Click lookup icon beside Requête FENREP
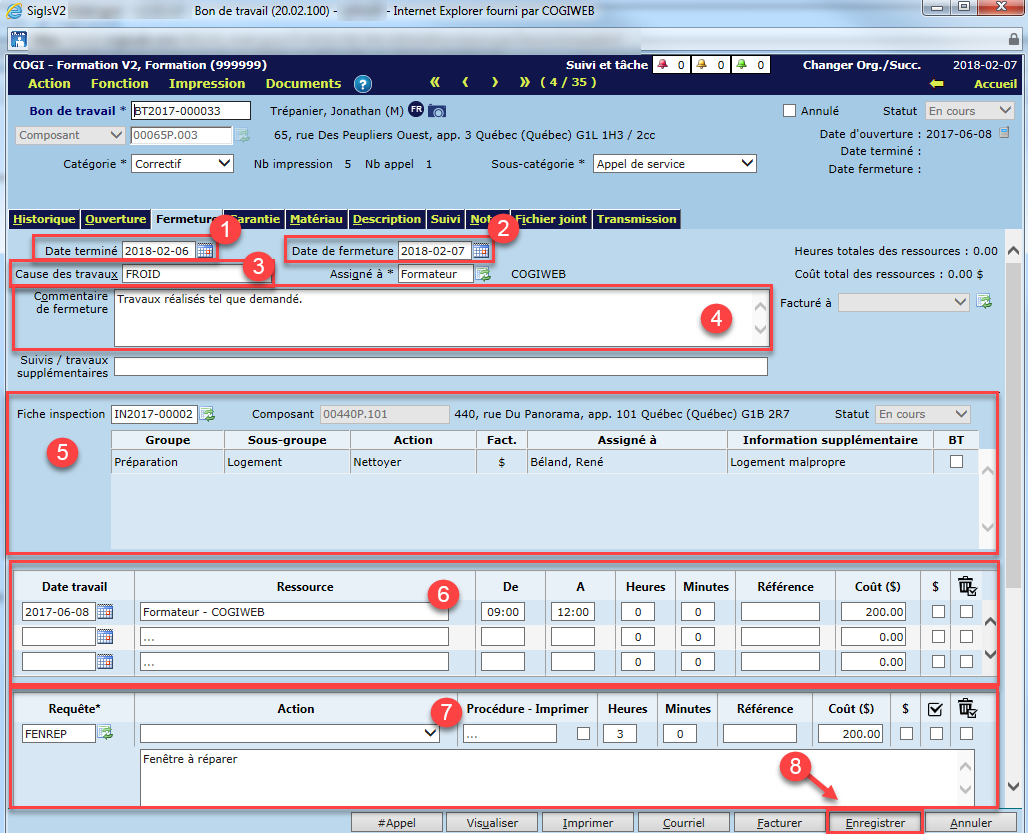Viewport: 1028px width, 834px height. [105, 734]
